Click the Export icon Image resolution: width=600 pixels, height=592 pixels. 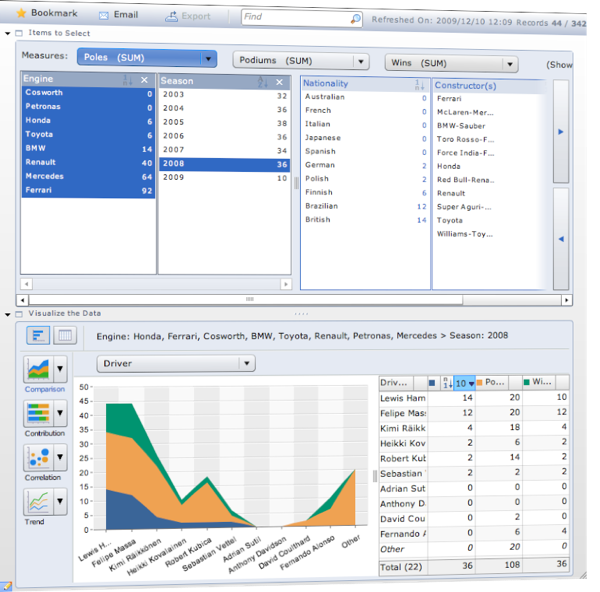(171, 16)
